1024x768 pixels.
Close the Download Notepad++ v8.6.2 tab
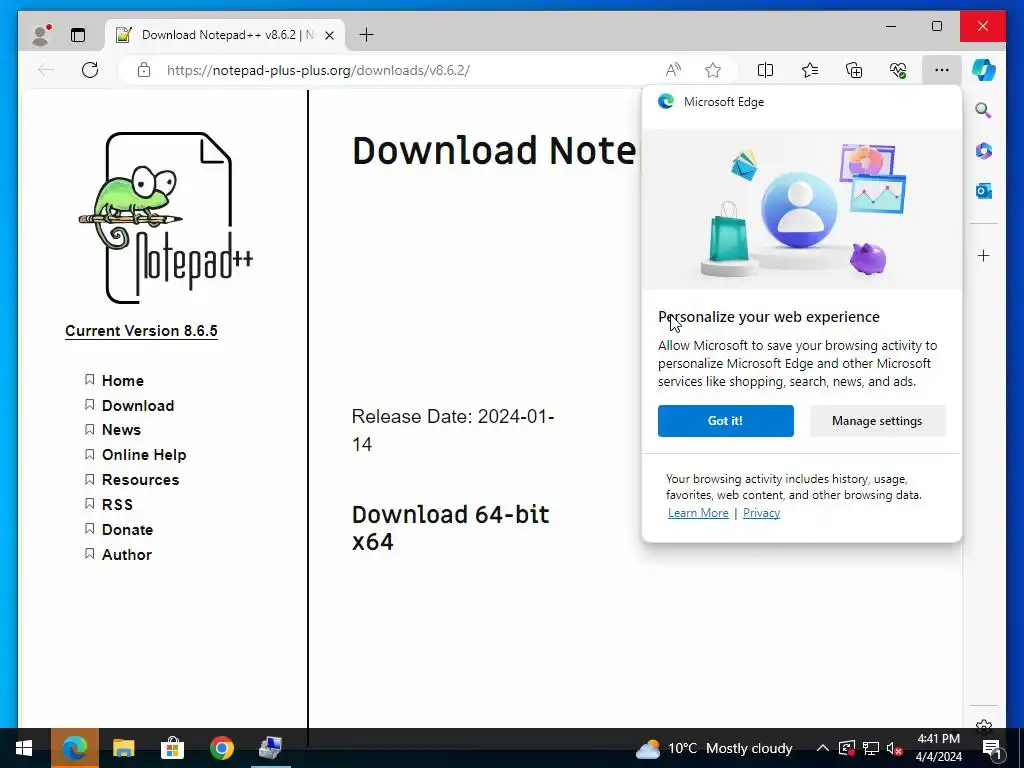click(x=330, y=35)
